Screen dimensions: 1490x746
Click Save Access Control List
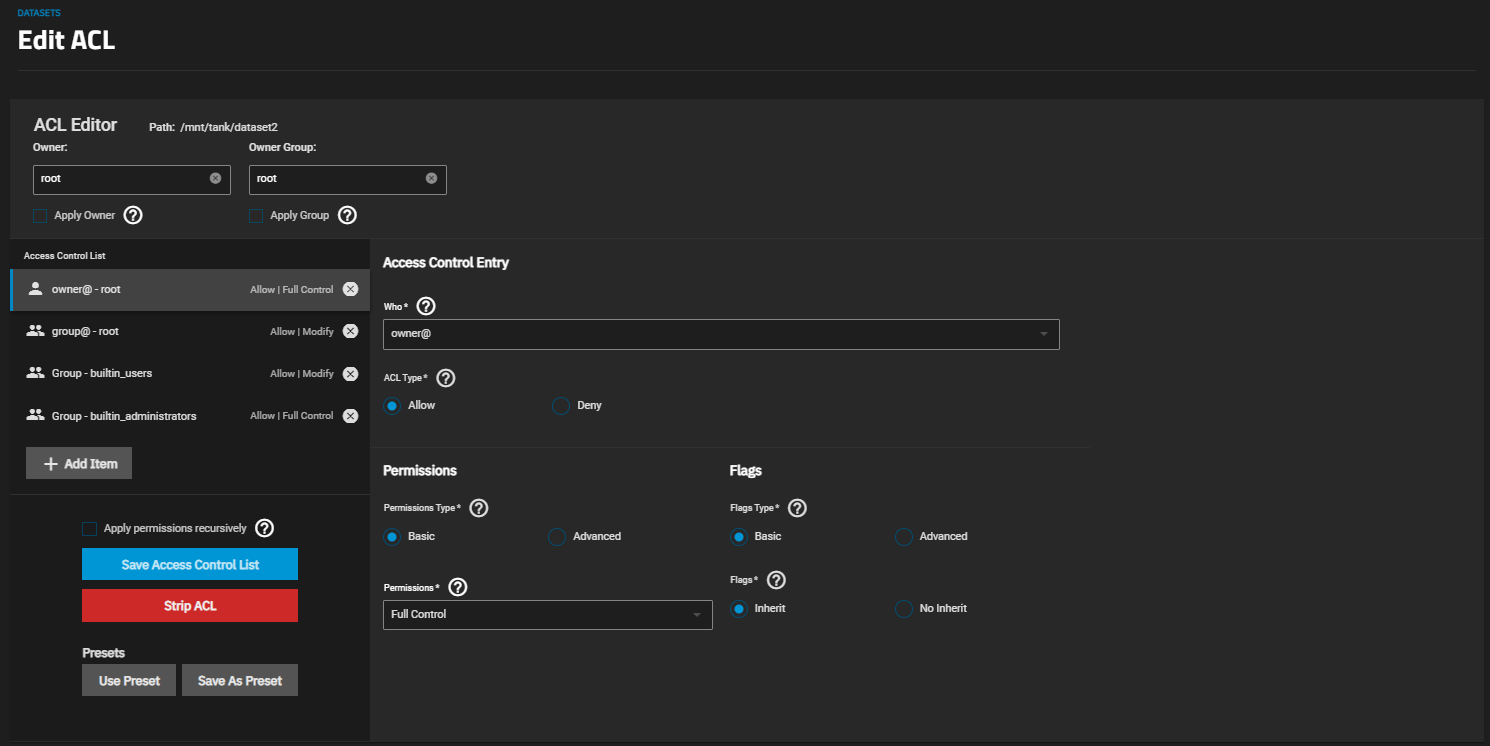tap(190, 565)
